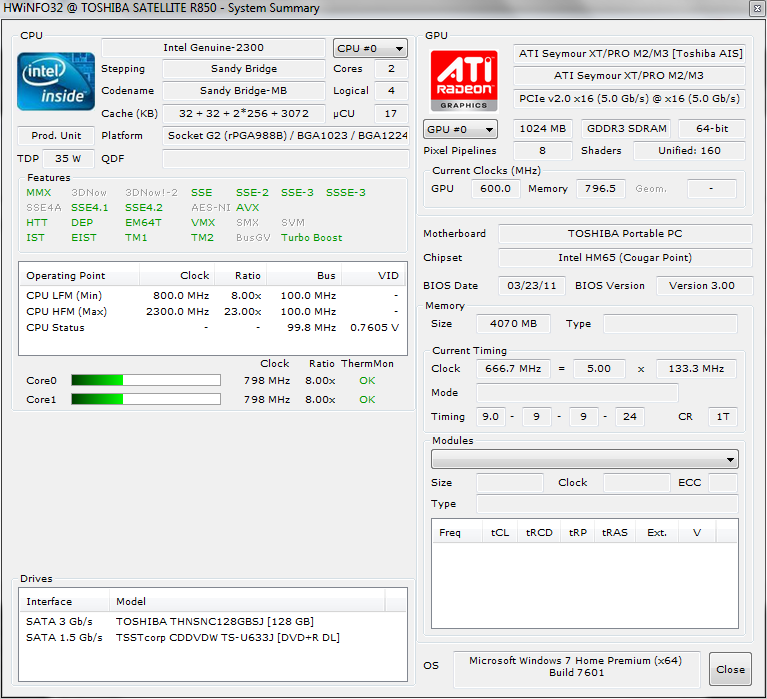Click the Freq column header in modules table
This screenshot has width=767, height=699.
click(458, 532)
